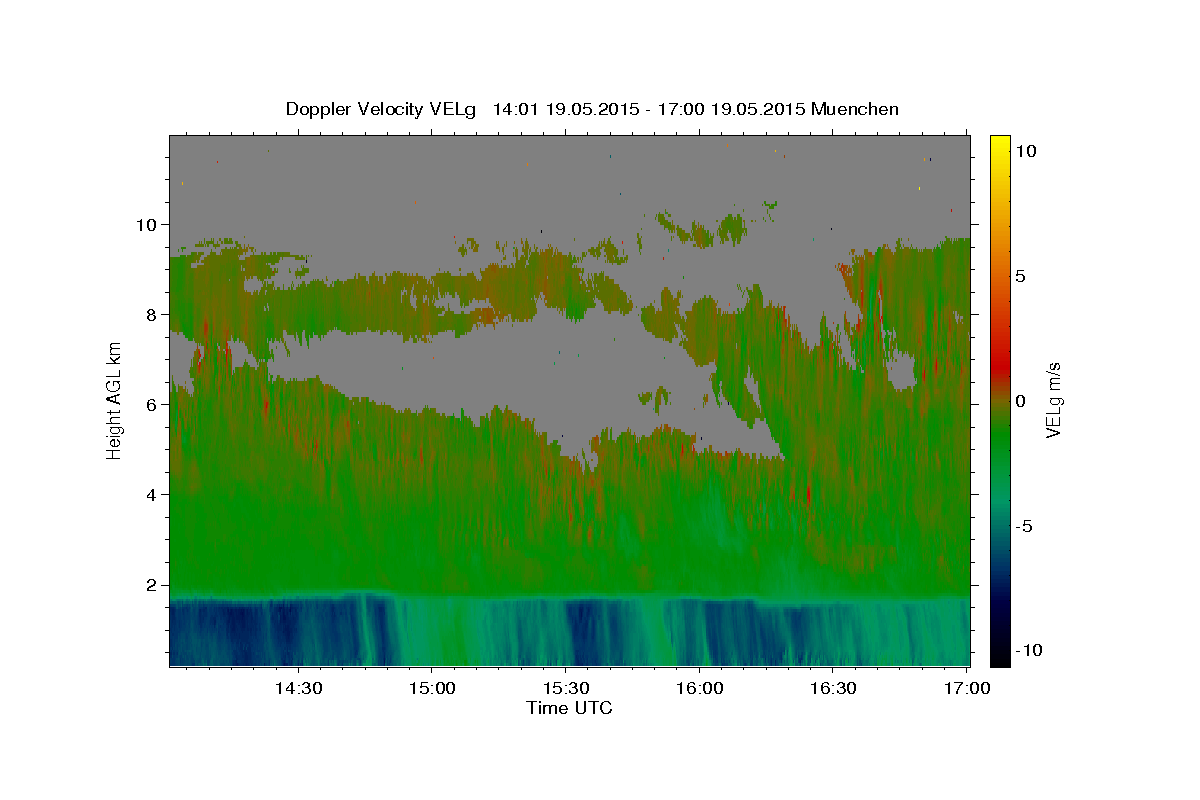Viewport: 1200px width, 800px height.
Task: Click the colorbar value 0
Action: coord(1020,401)
